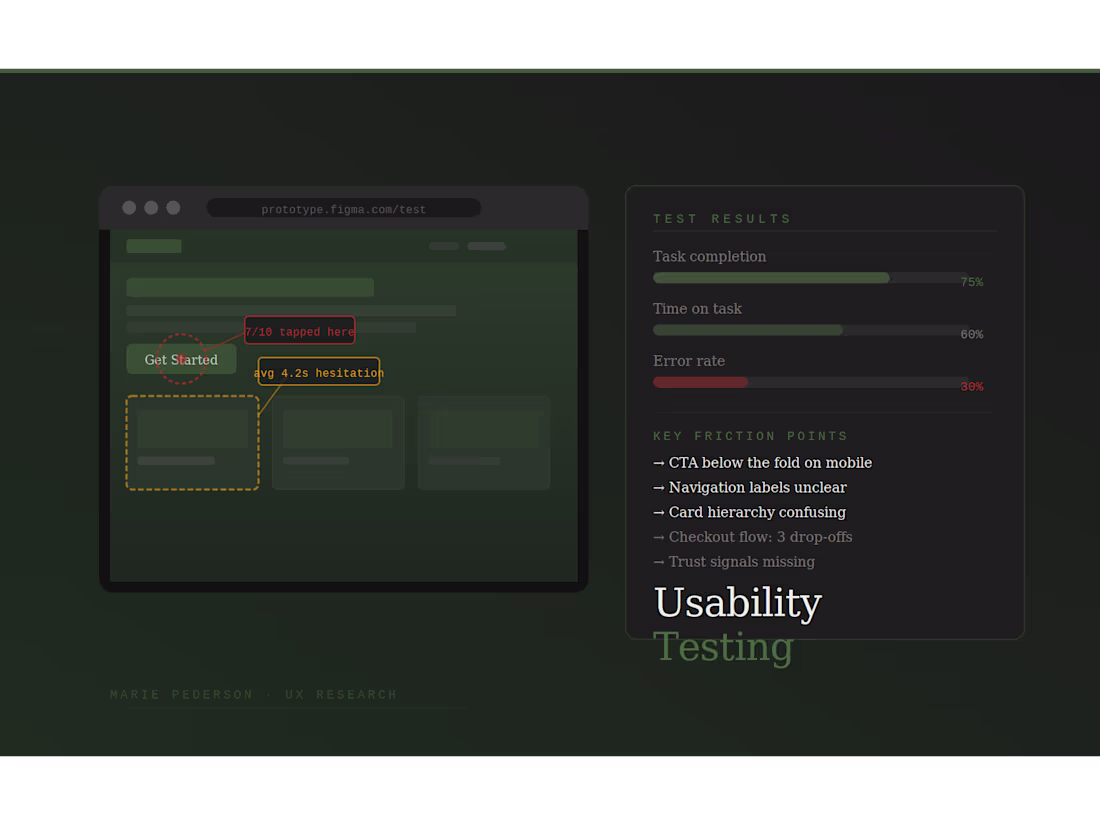Click the Time on task progress bar
Image resolution: width=1100 pixels, height=825 pixels.
click(810, 330)
